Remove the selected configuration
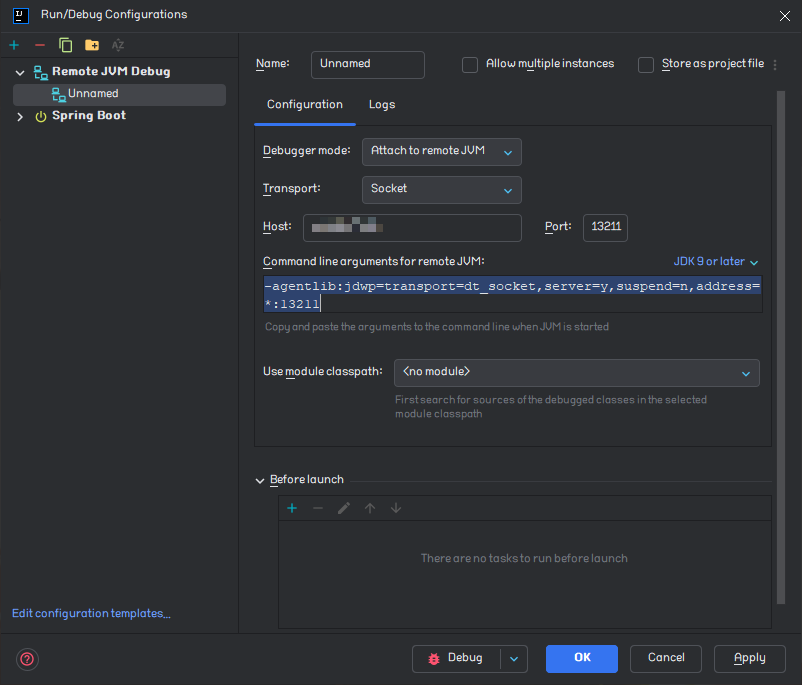This screenshot has height=685, width=802. tap(40, 45)
